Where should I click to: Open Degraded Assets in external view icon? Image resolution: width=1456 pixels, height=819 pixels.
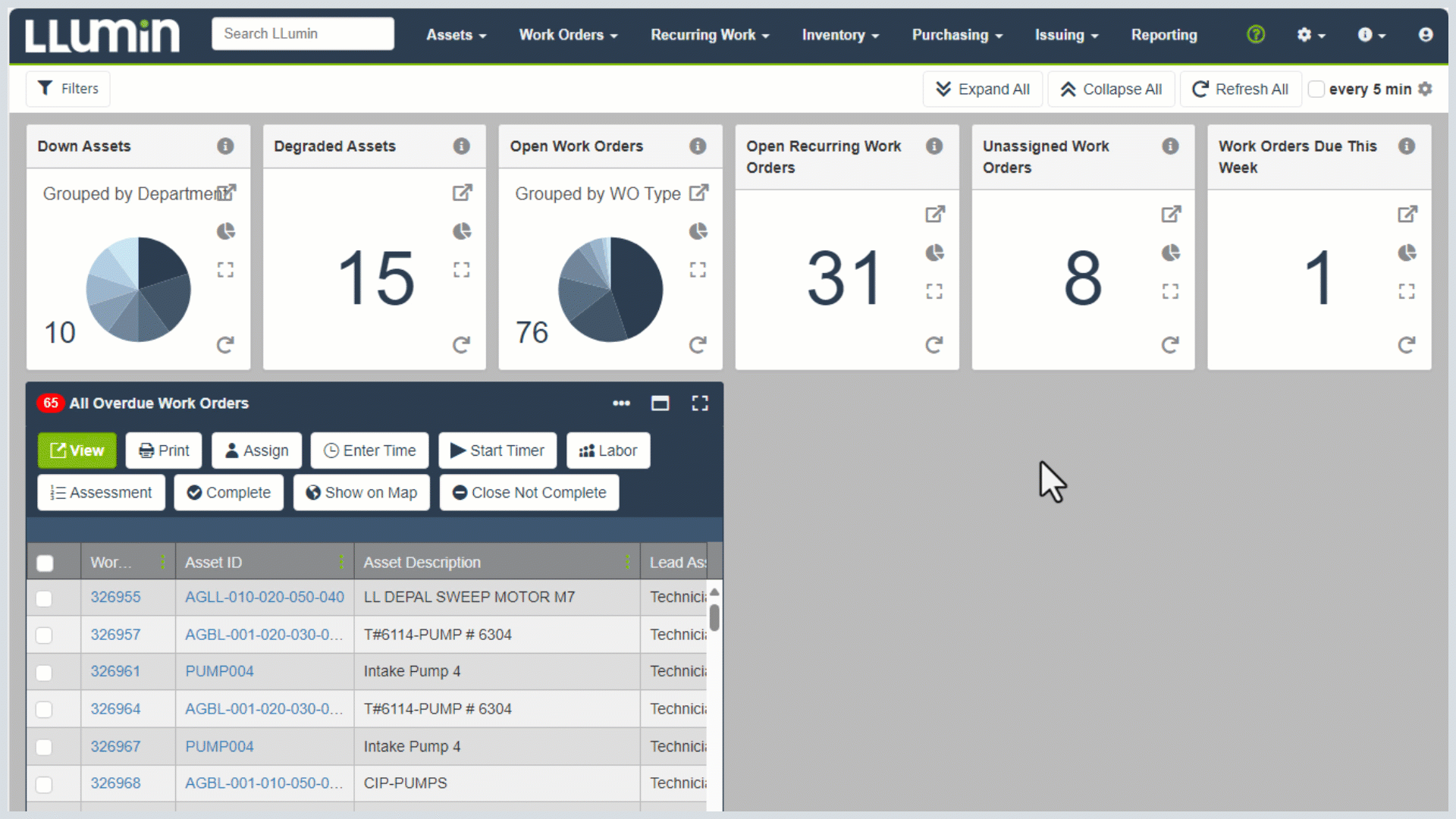[x=462, y=193]
